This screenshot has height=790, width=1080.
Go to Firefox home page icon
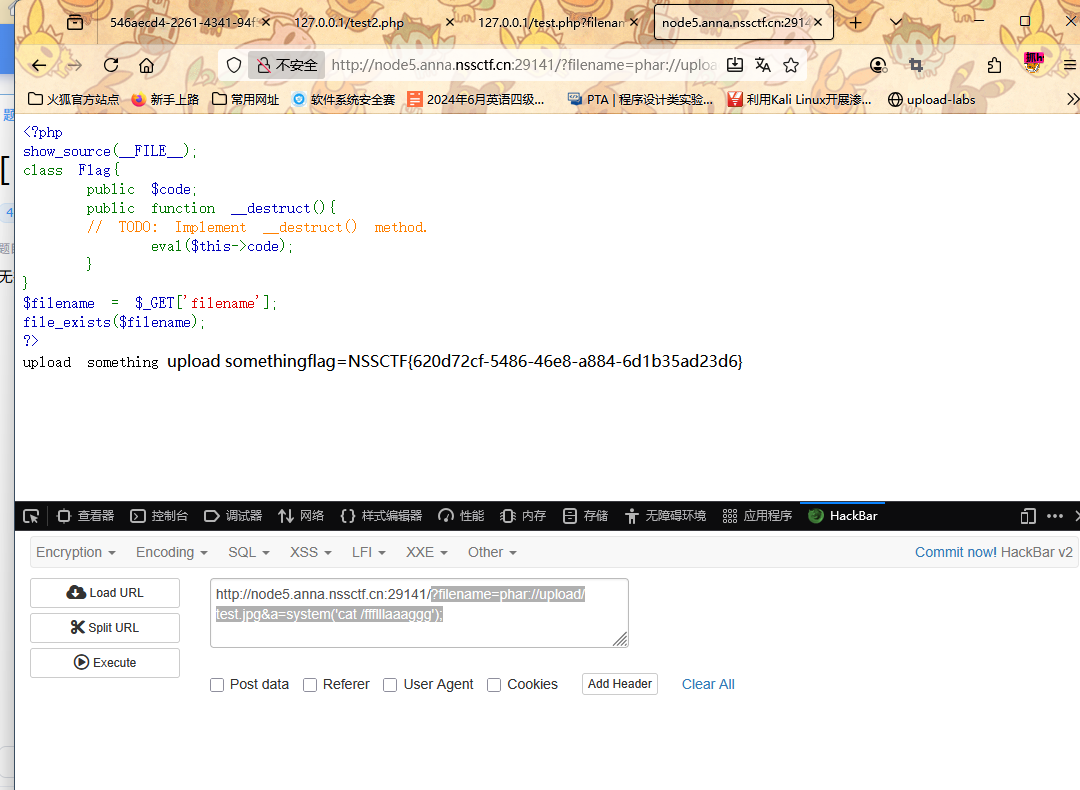pos(146,65)
